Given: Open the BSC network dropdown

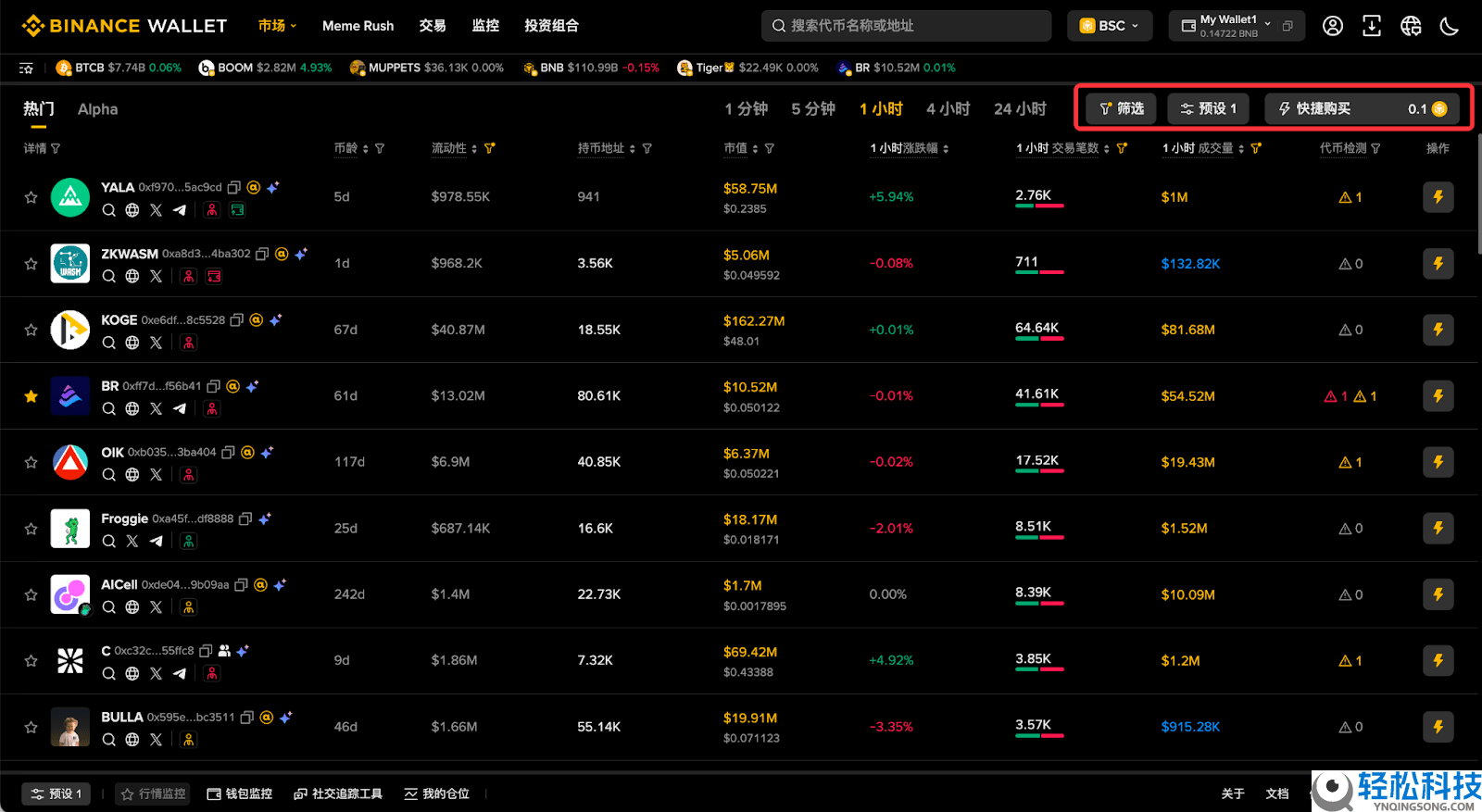Looking at the screenshot, I should 1109,26.
